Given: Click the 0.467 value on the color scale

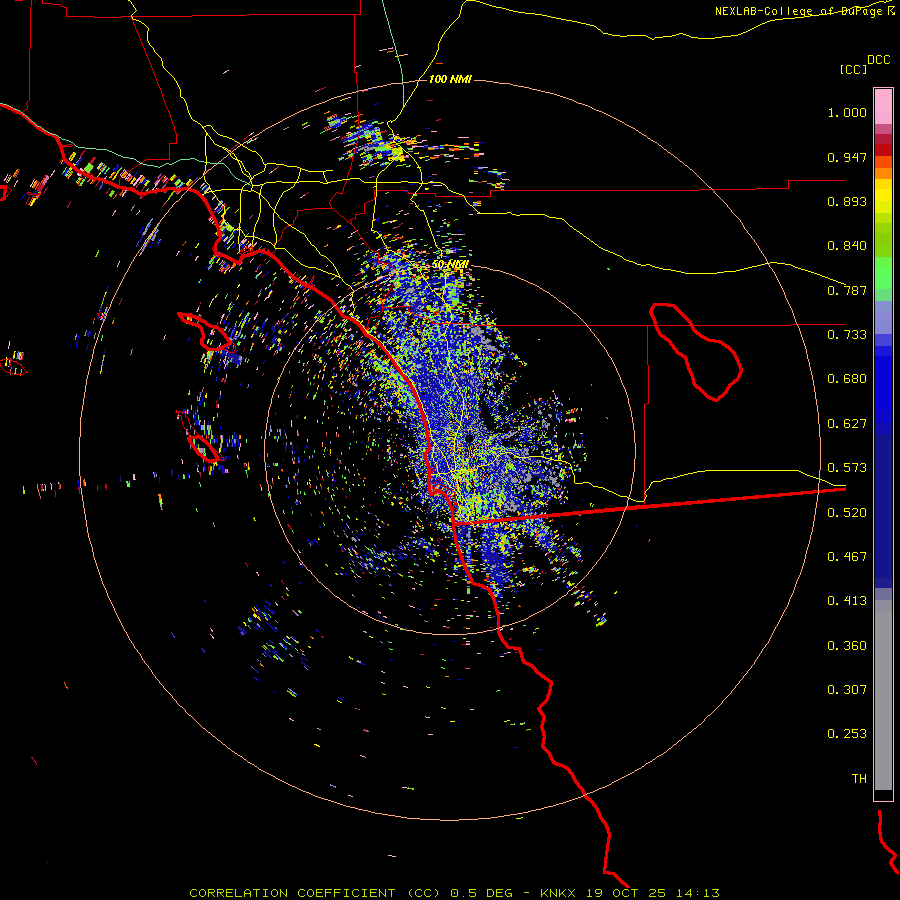Looking at the screenshot, I should pyautogui.click(x=847, y=557).
